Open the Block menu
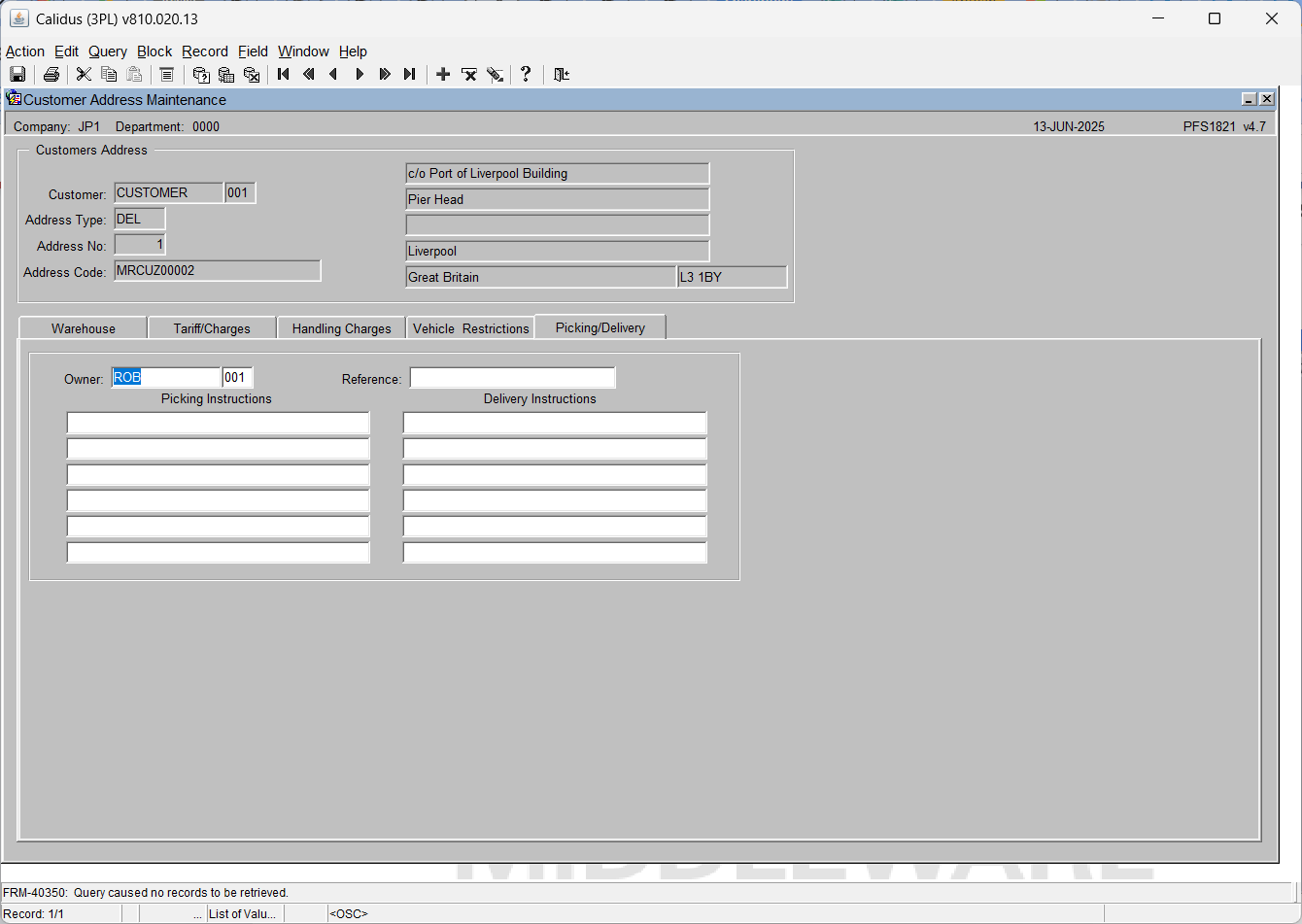 coord(154,51)
